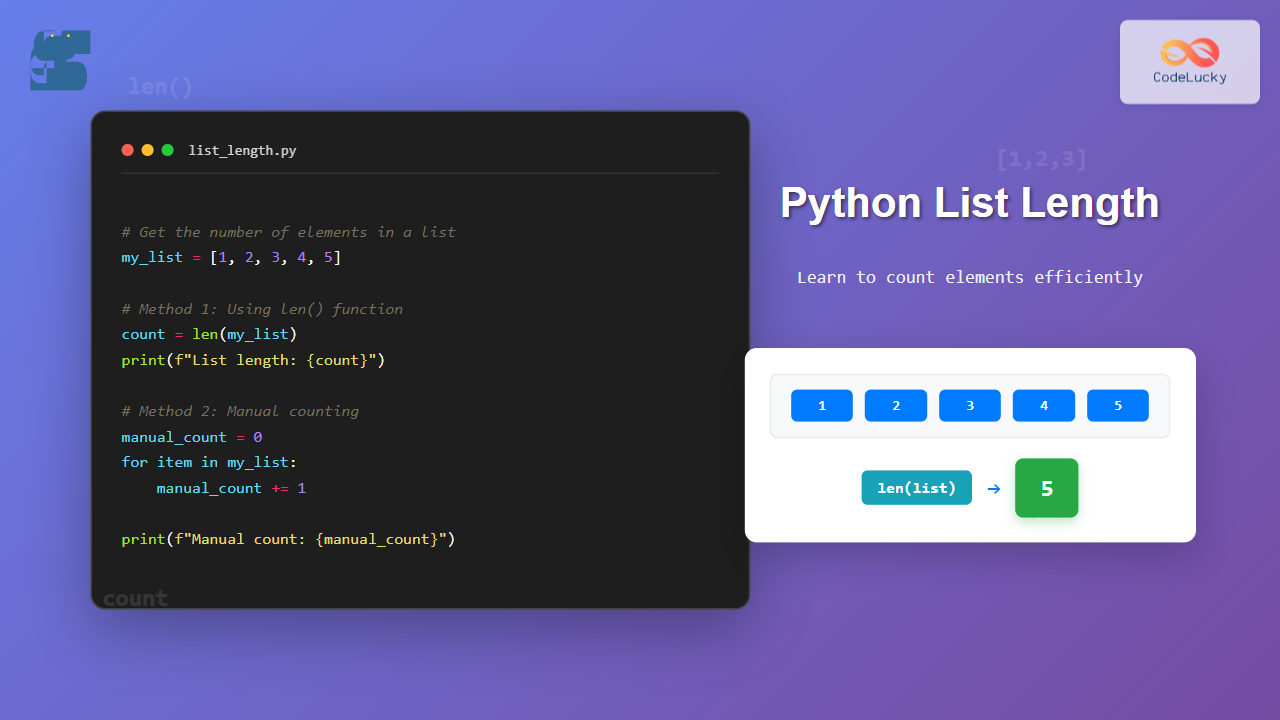Select the blue list element labeled 5
This screenshot has height=720, width=1280.
(x=1117, y=406)
